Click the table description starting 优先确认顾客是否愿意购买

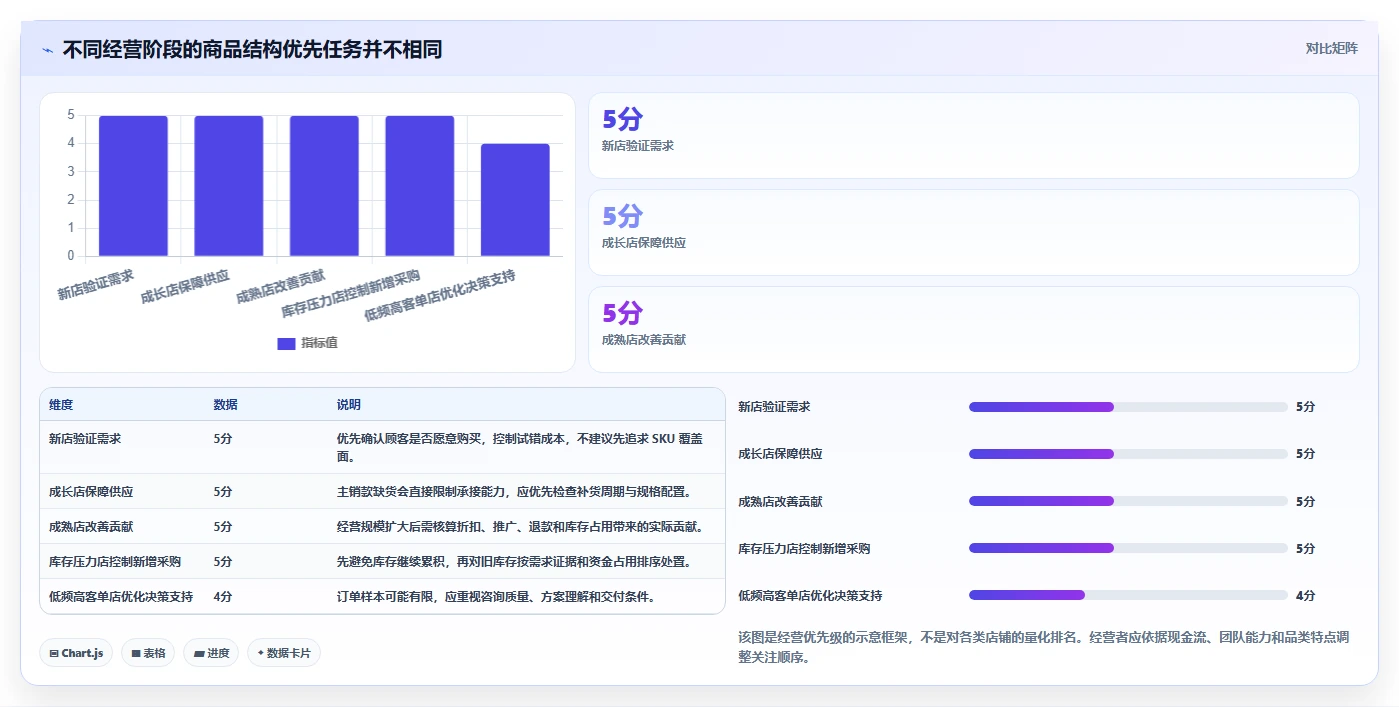pos(520,447)
